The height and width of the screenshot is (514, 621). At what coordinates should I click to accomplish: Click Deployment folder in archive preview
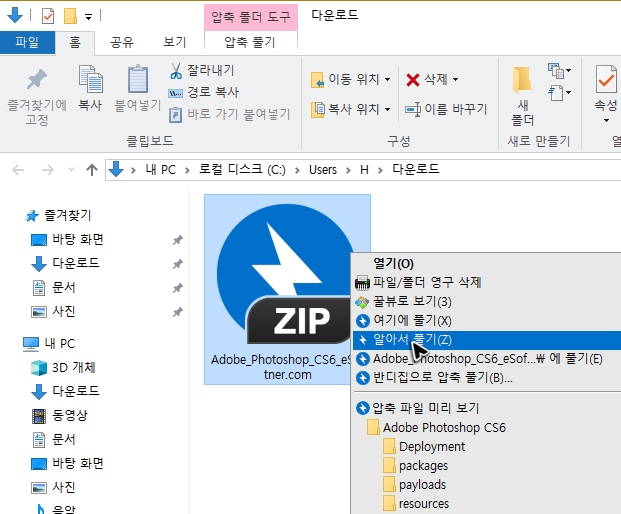pos(425,447)
